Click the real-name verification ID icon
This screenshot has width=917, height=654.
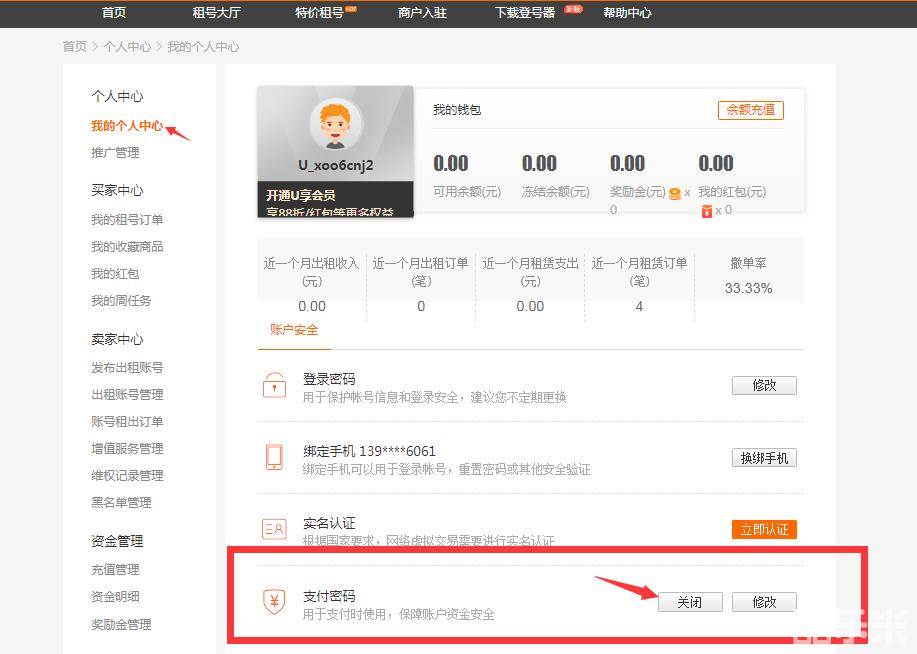click(274, 529)
